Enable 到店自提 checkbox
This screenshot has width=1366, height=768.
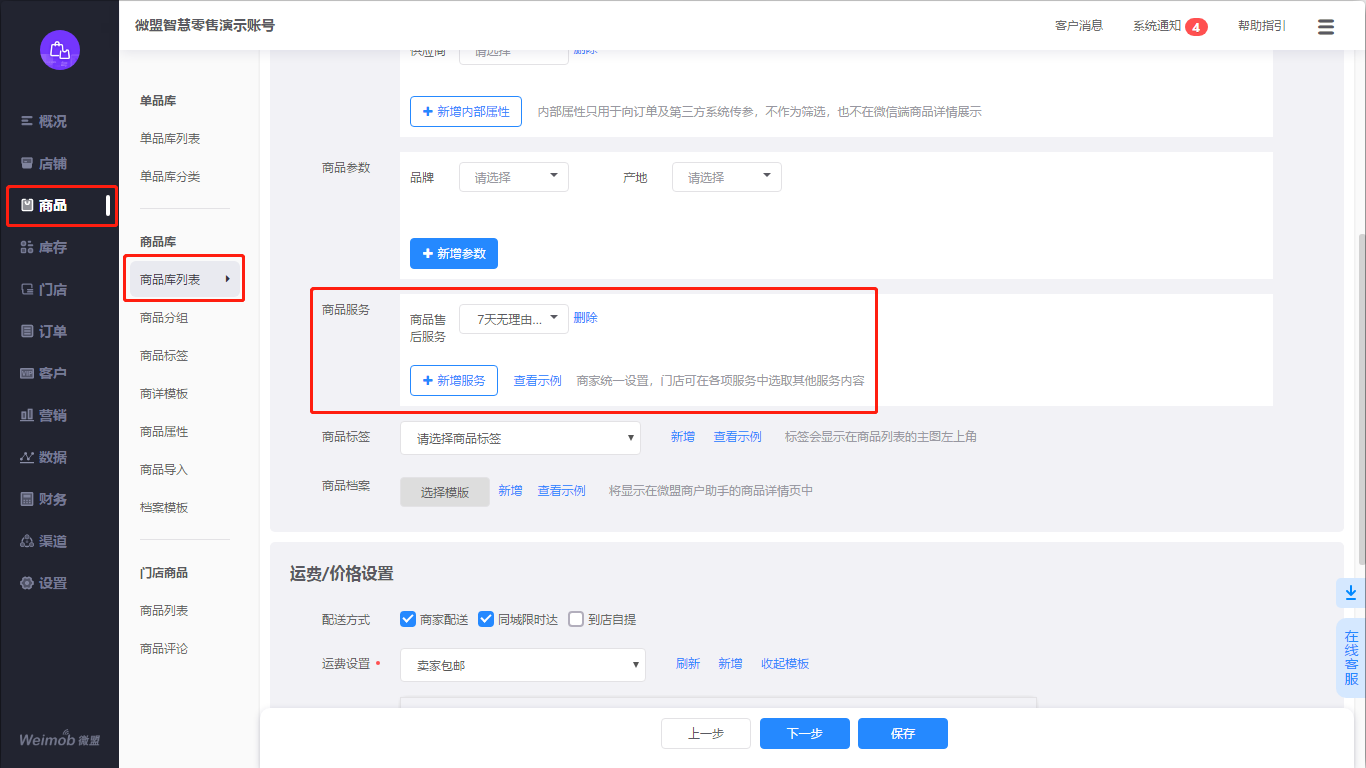[576, 619]
